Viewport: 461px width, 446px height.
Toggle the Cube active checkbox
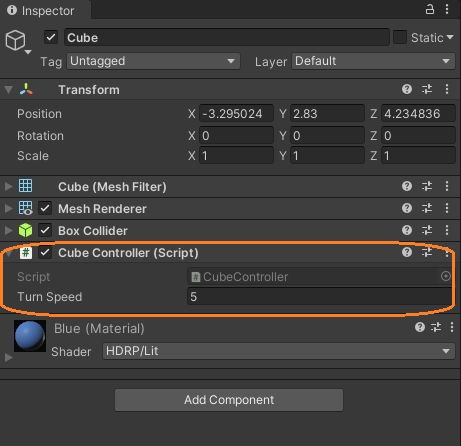tap(51, 37)
